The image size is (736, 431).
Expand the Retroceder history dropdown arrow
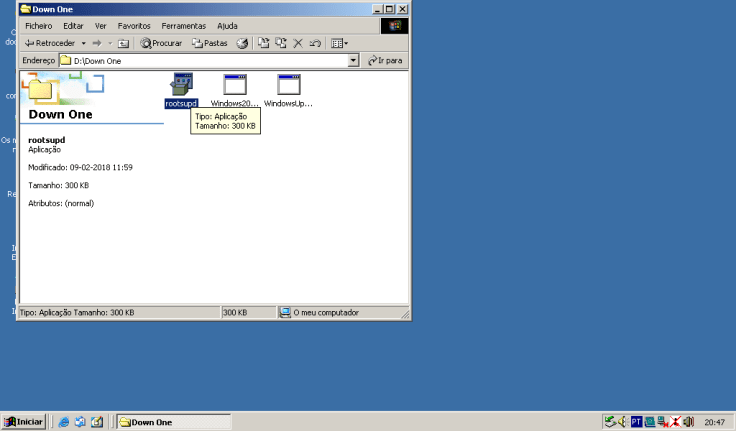(83, 43)
